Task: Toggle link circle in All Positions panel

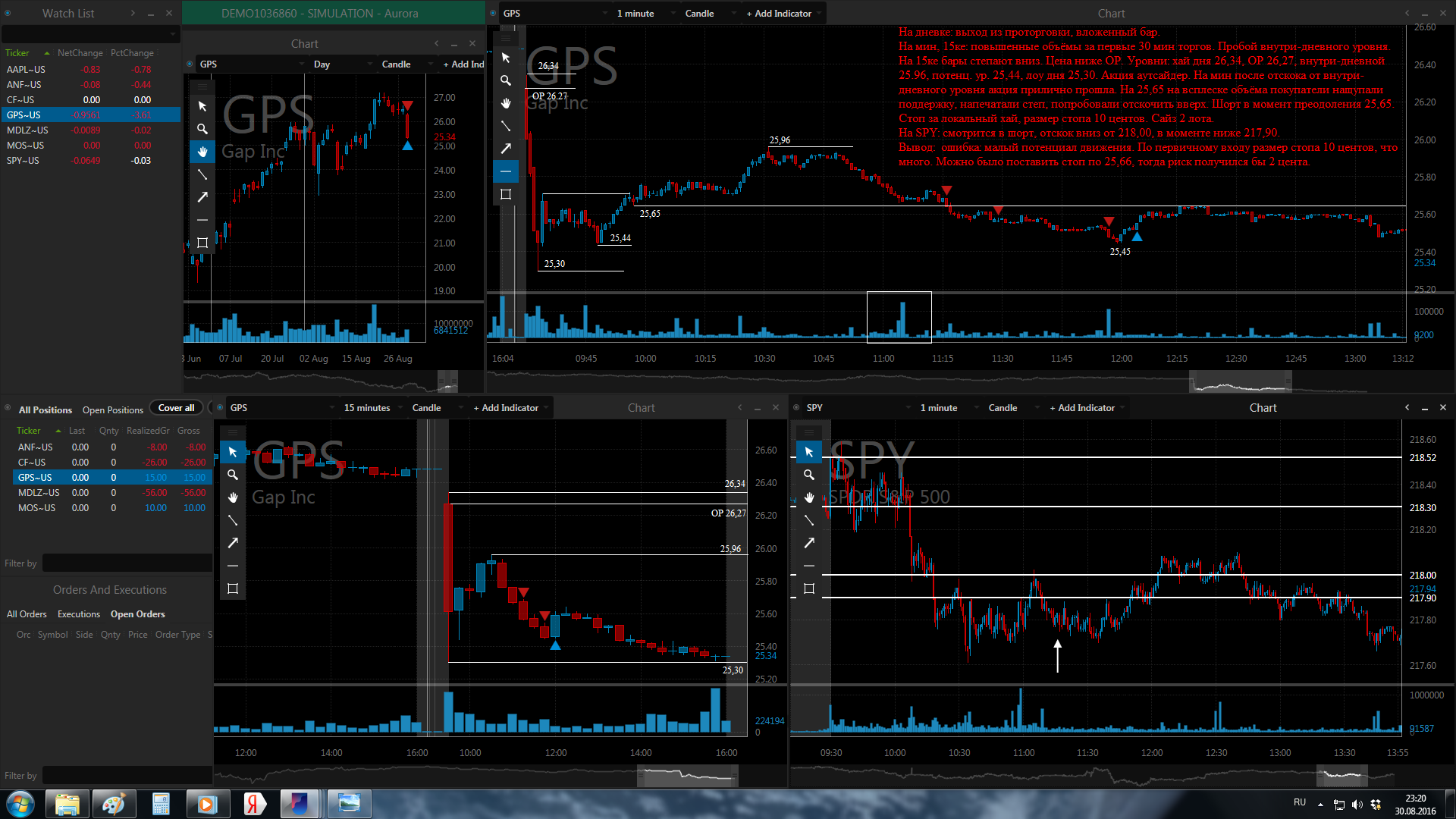Action: 8,407
